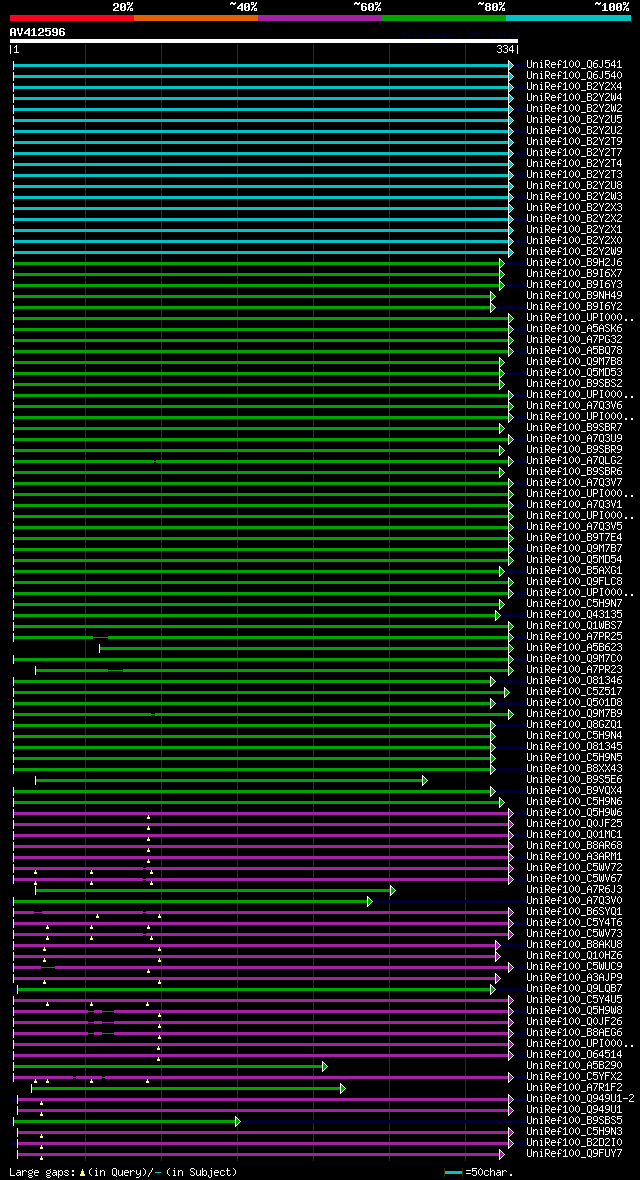The width and height of the screenshot is (640, 1180).
Task: Select the UniRef100_B9SBS5 label
Action: pyautogui.click(x=574, y=1121)
